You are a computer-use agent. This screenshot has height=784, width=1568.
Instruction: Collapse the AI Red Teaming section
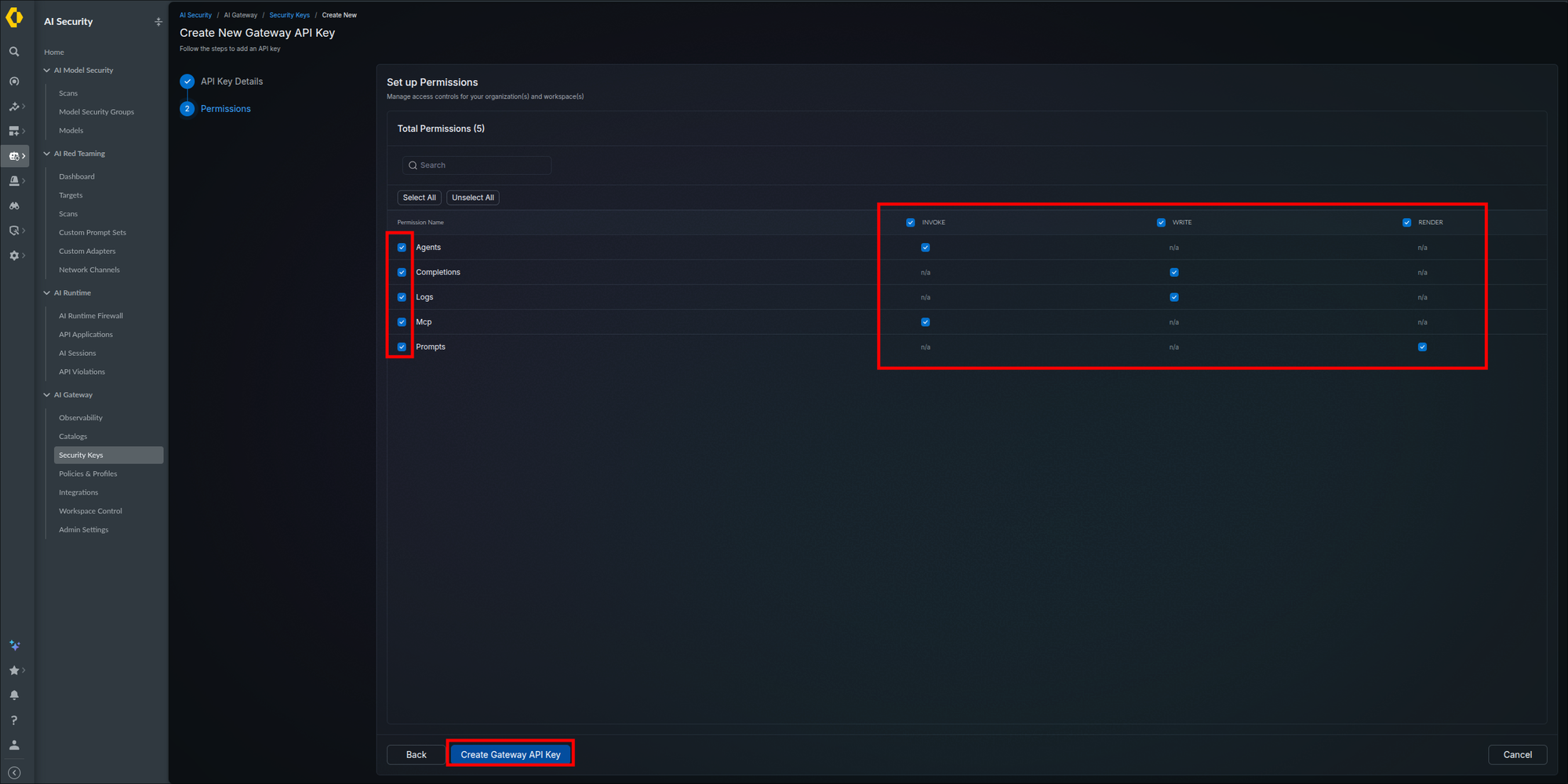tap(47, 154)
